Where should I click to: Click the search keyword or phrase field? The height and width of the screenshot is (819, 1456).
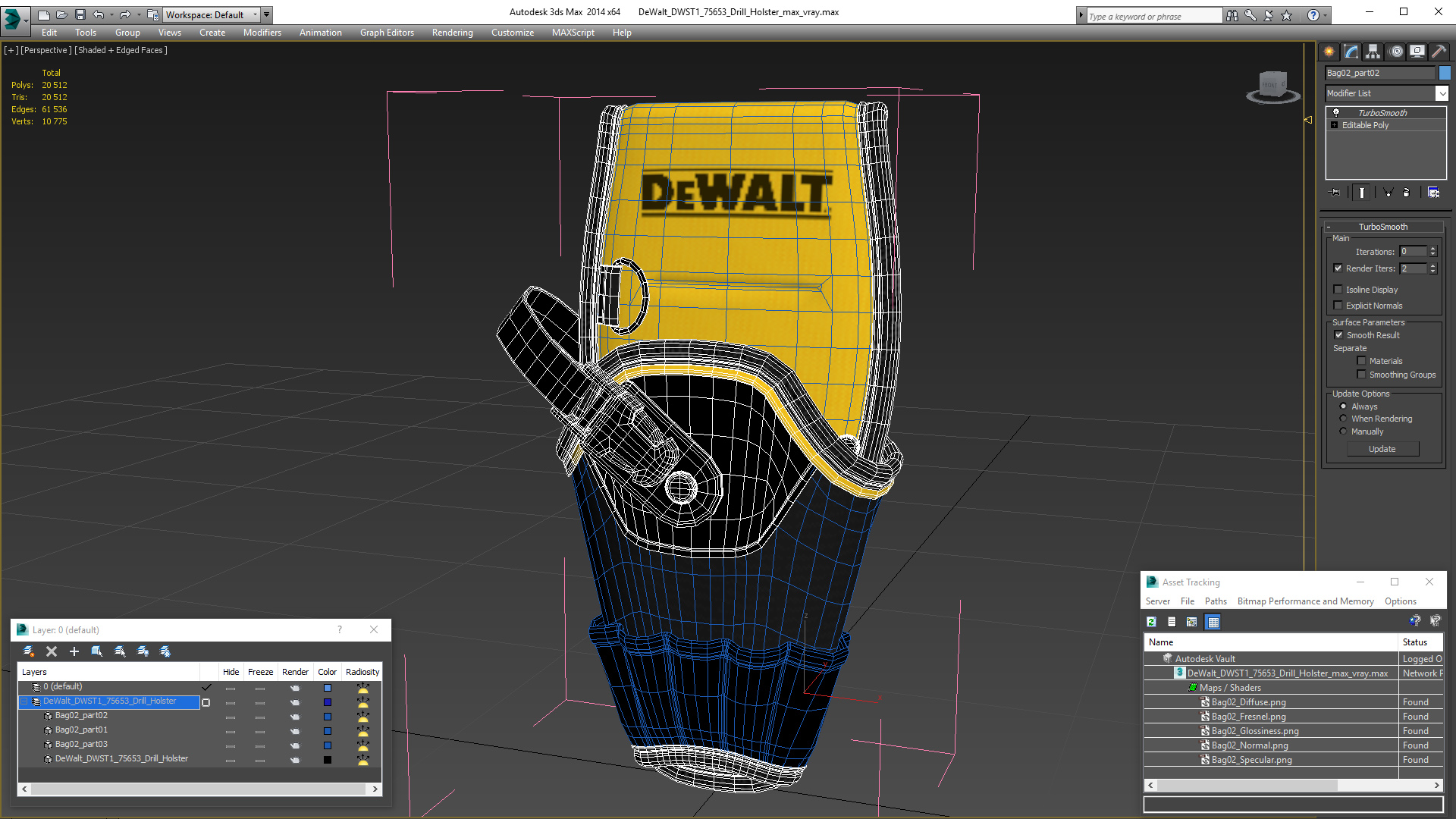pyautogui.click(x=1153, y=16)
